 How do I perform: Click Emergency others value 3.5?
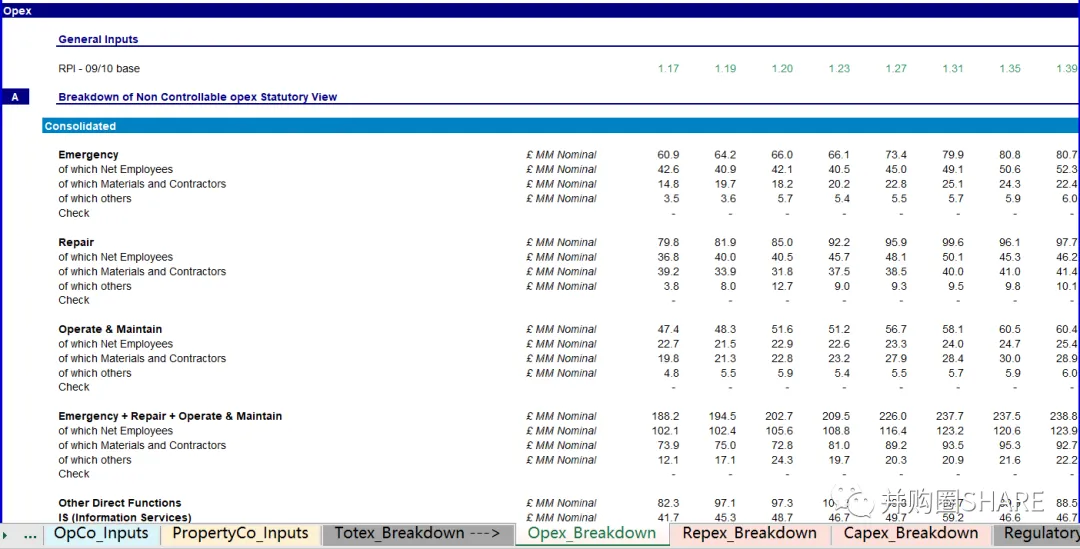pyautogui.click(x=672, y=198)
